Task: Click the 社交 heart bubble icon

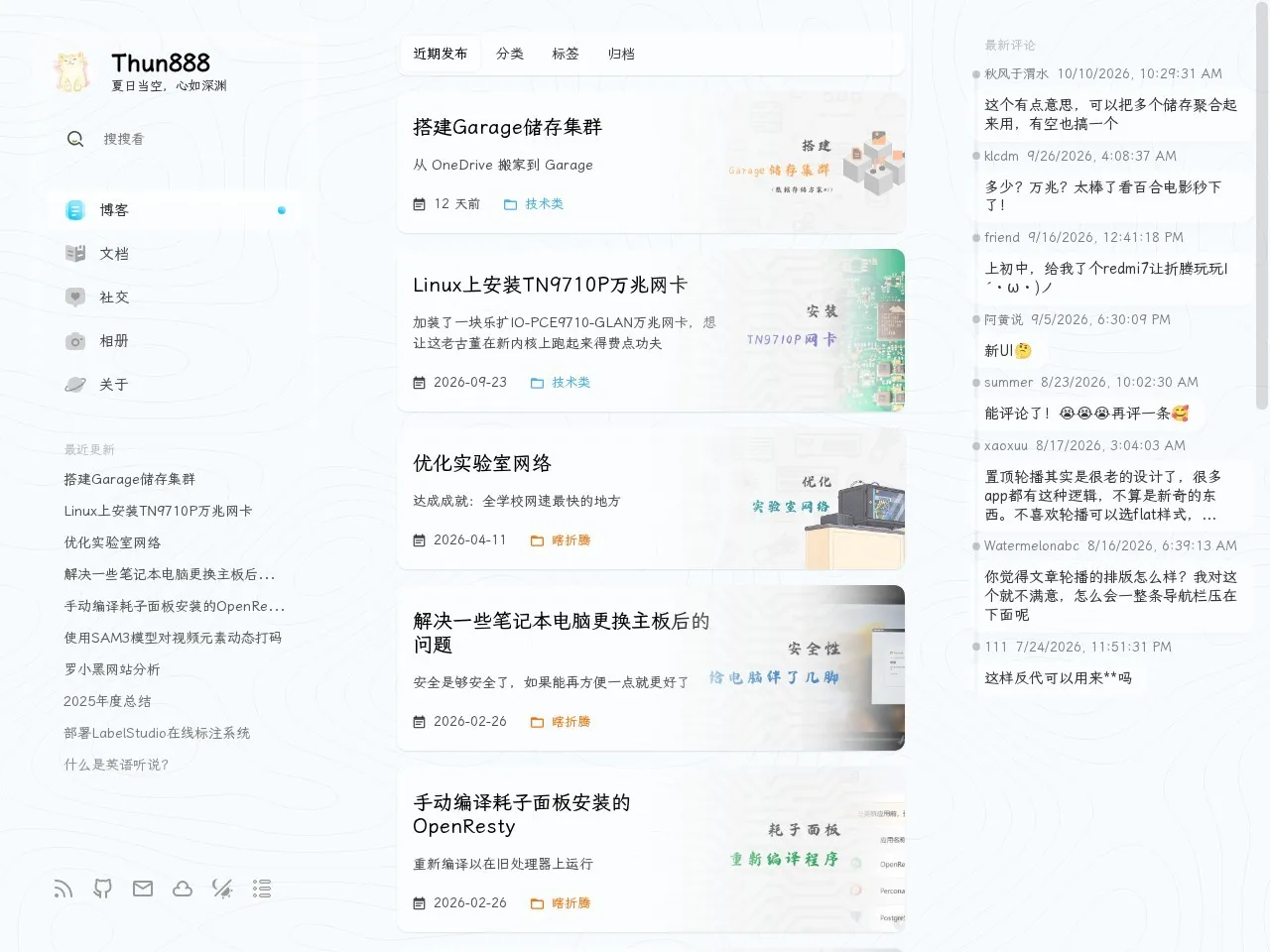Action: coord(75,297)
